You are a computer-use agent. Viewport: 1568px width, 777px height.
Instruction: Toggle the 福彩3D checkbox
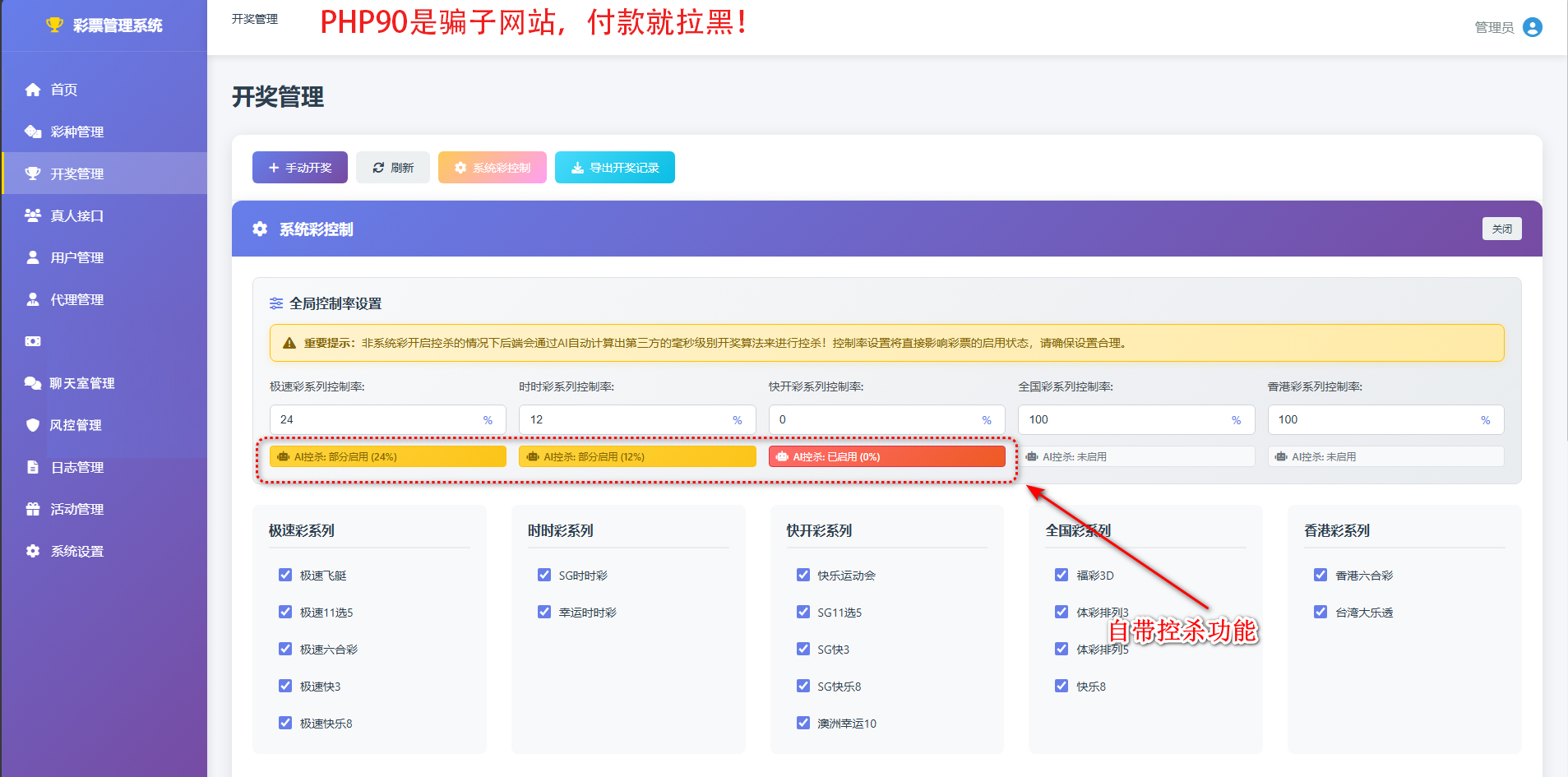coord(1062,575)
